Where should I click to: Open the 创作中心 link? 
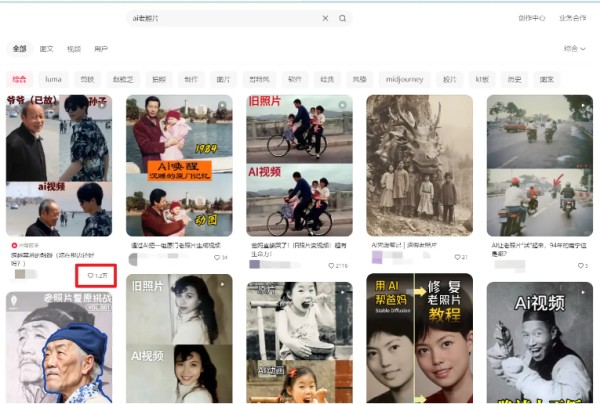point(532,18)
